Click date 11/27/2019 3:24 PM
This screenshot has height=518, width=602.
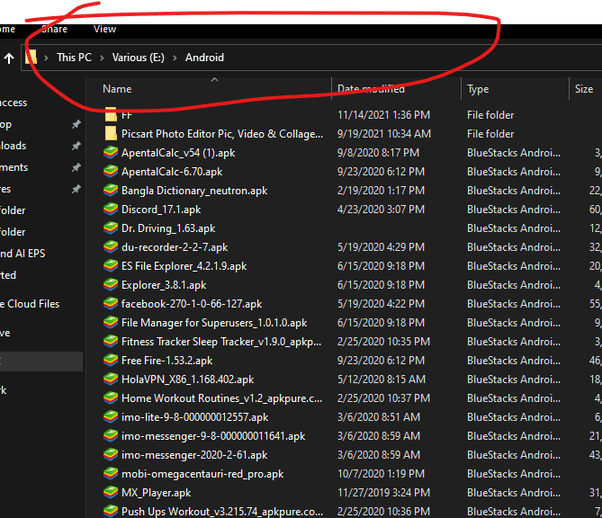point(384,493)
